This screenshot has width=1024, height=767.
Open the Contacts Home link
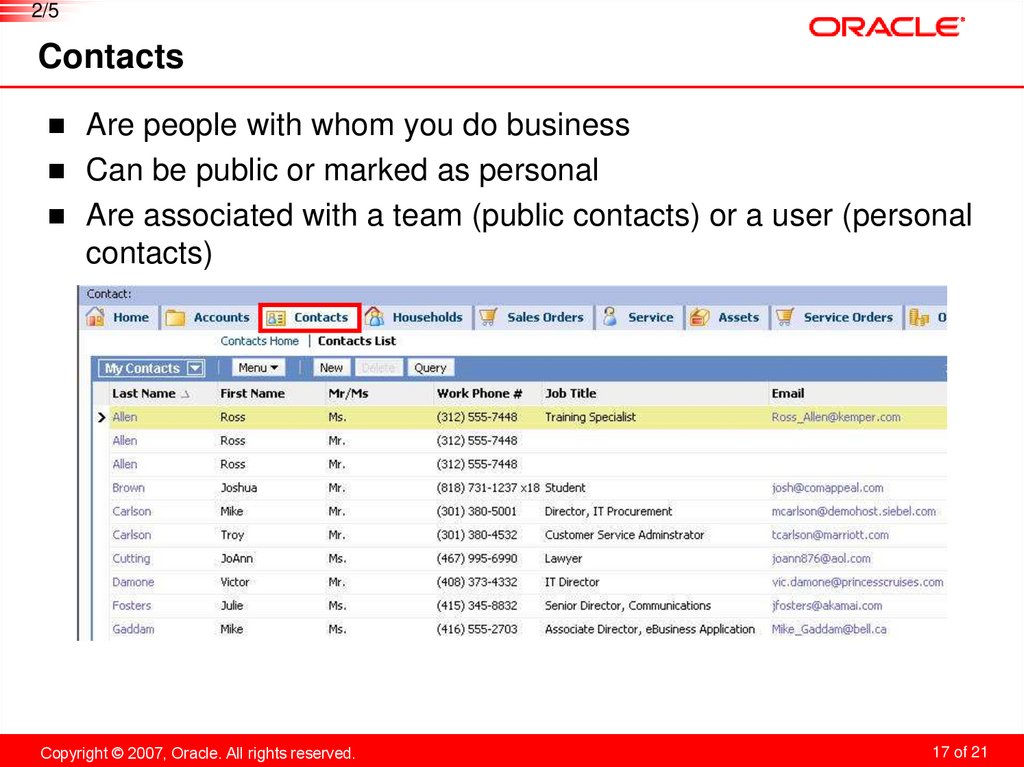(x=259, y=341)
